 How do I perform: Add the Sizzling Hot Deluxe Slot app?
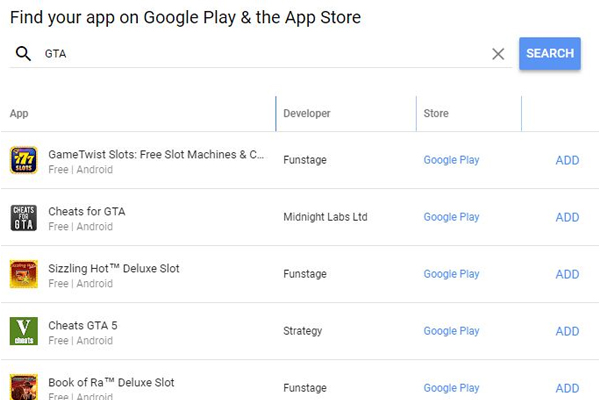point(567,274)
